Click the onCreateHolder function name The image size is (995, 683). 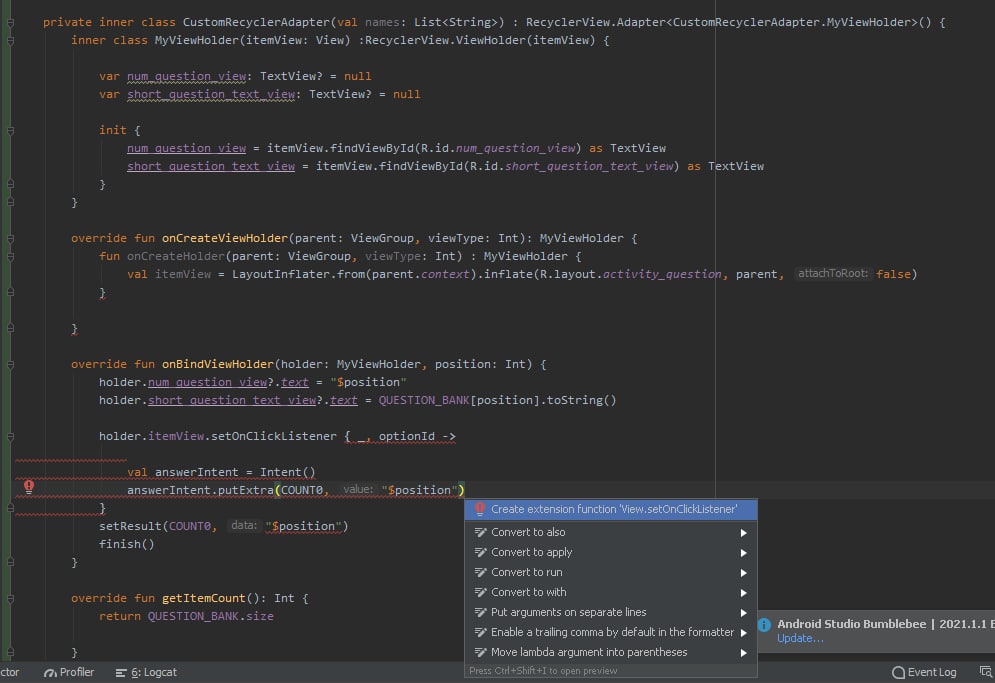coord(176,256)
